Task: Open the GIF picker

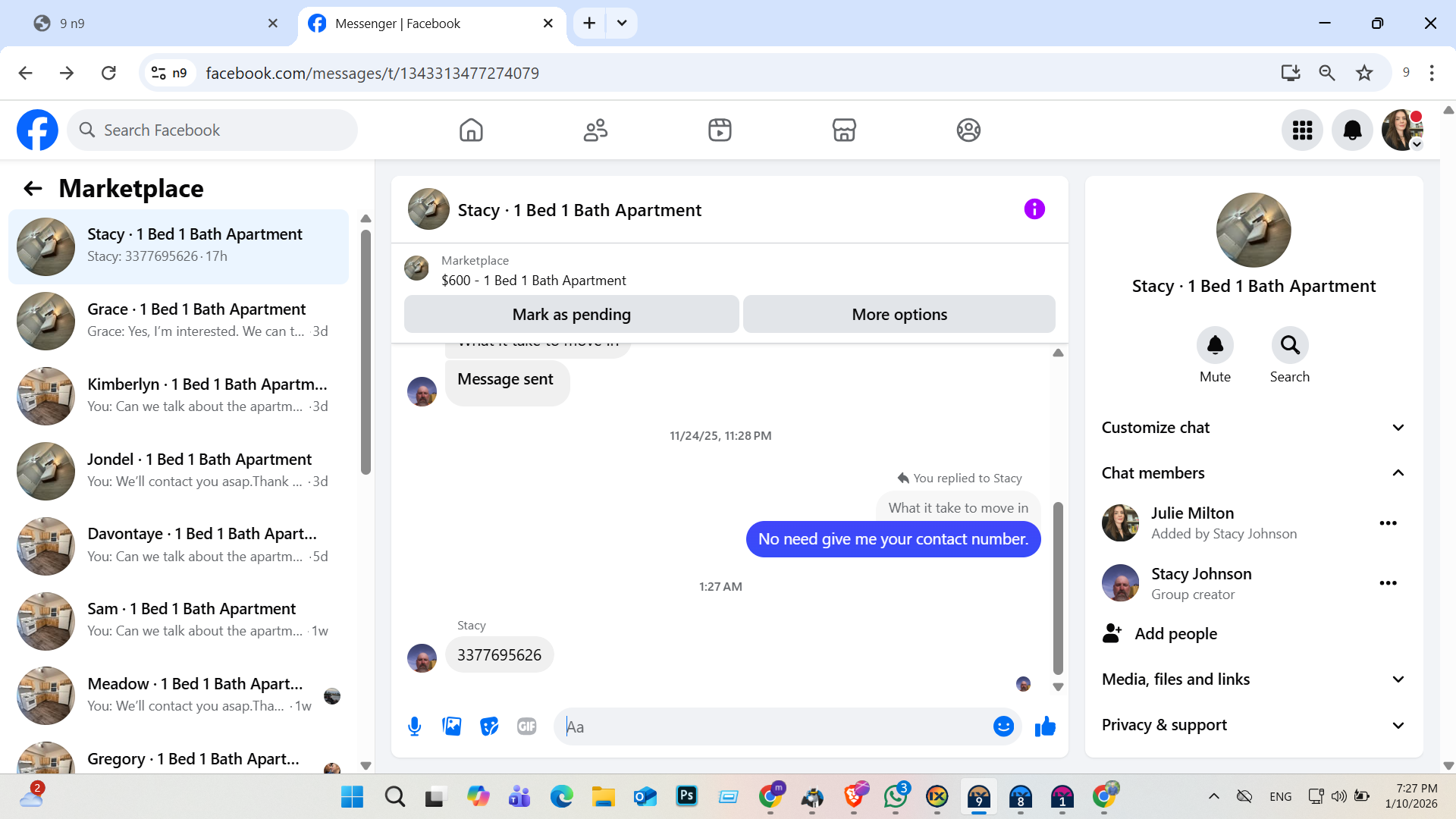Action: click(526, 726)
